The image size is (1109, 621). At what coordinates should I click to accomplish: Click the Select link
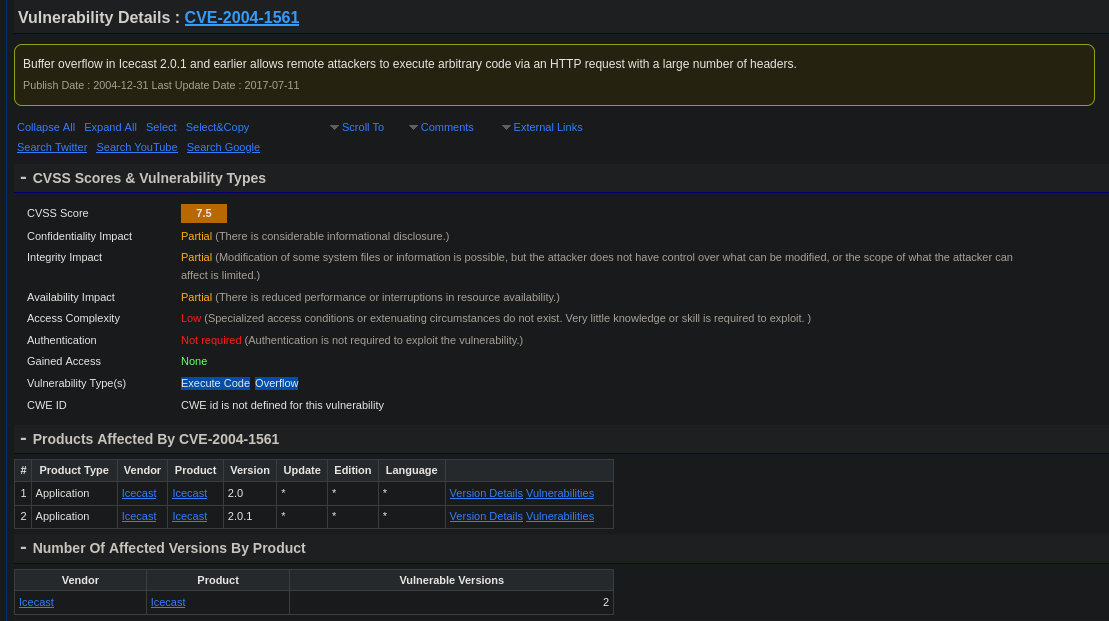[x=161, y=127]
